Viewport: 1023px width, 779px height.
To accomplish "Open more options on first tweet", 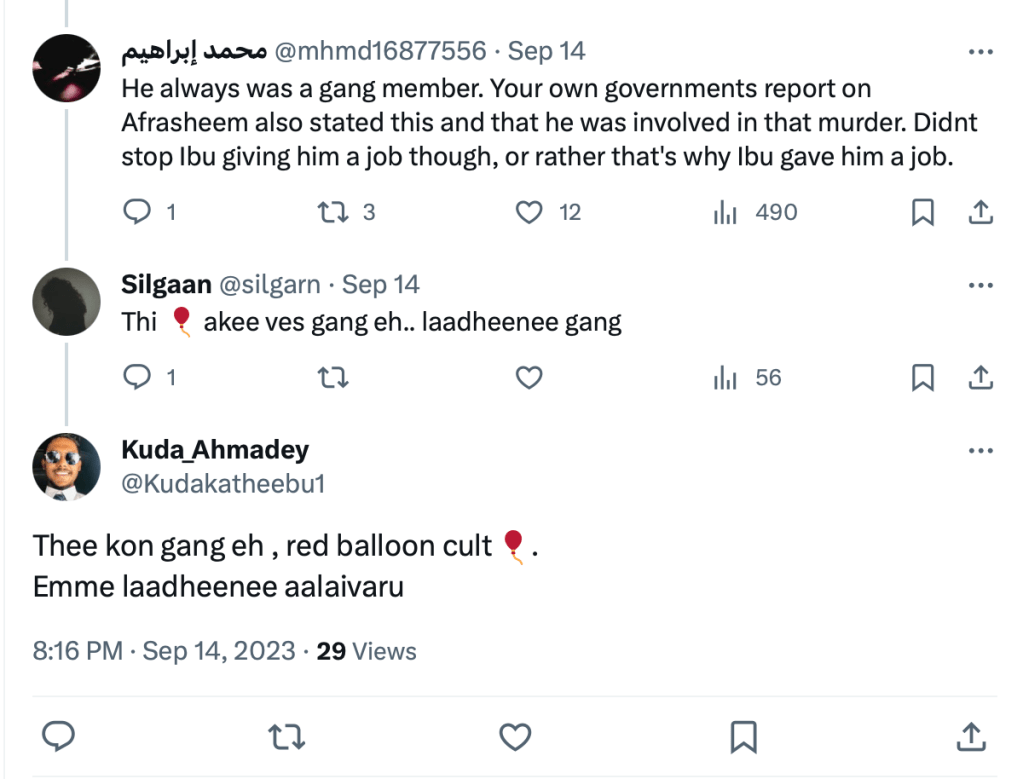I will click(x=981, y=51).
